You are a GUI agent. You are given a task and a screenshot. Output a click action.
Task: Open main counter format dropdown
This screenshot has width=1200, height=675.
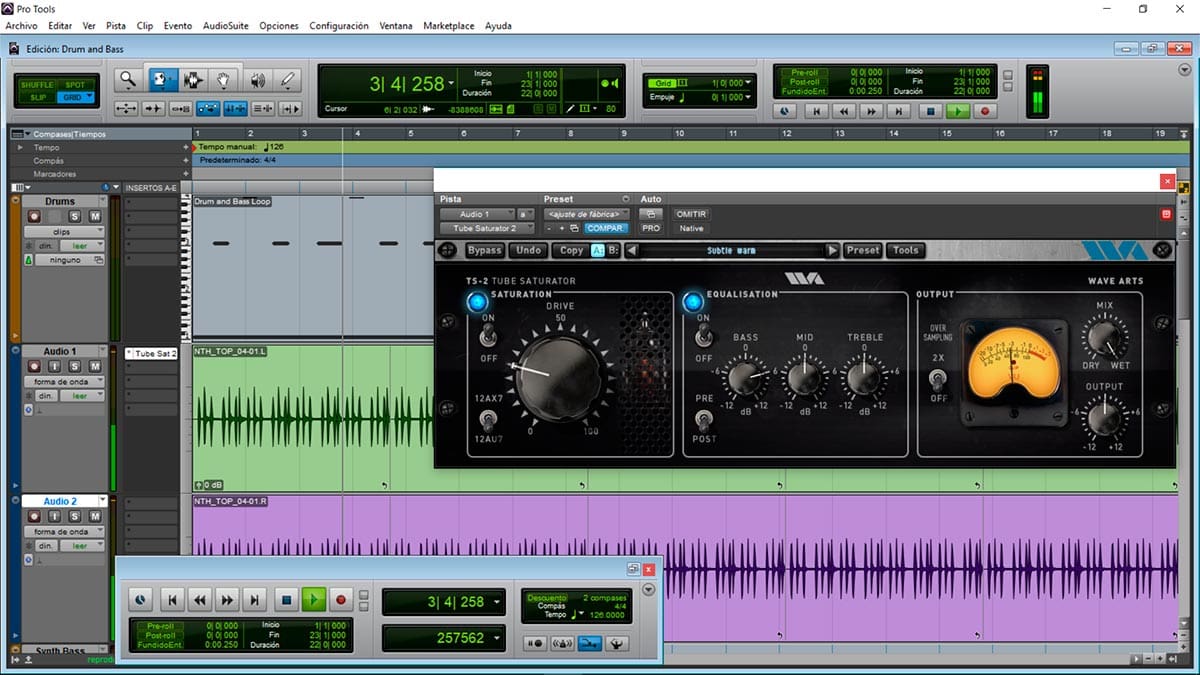[451, 84]
